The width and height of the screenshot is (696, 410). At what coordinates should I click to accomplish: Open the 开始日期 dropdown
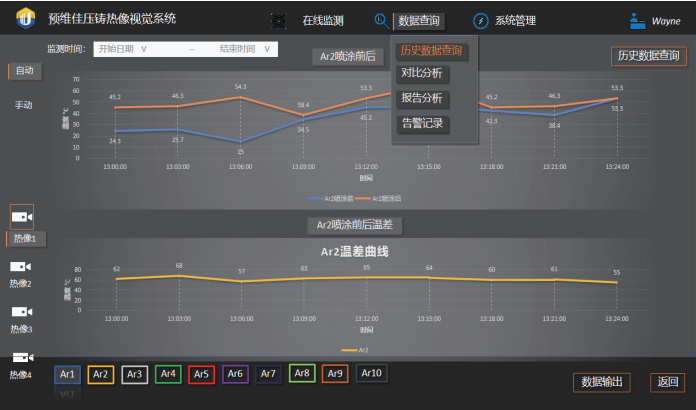click(x=123, y=49)
